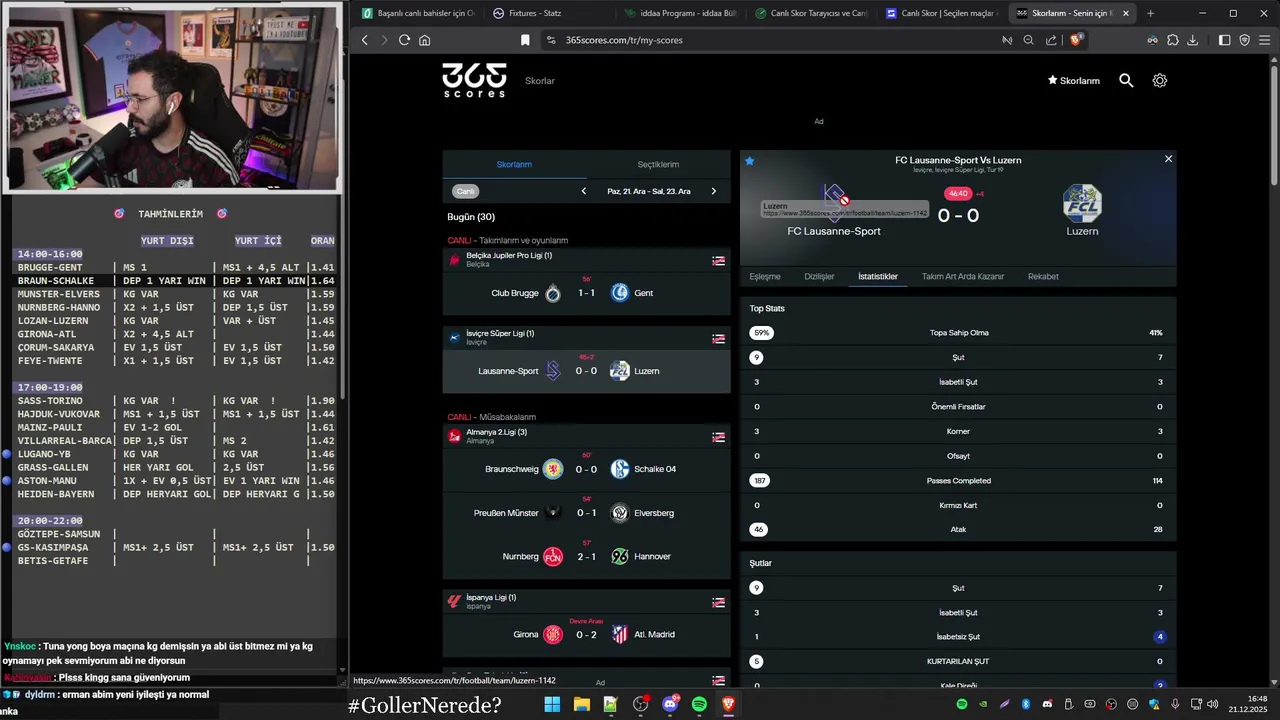Screen dimensions: 1280x720
Task: Open Club Brugge vs Gent match
Action: (x=587, y=293)
